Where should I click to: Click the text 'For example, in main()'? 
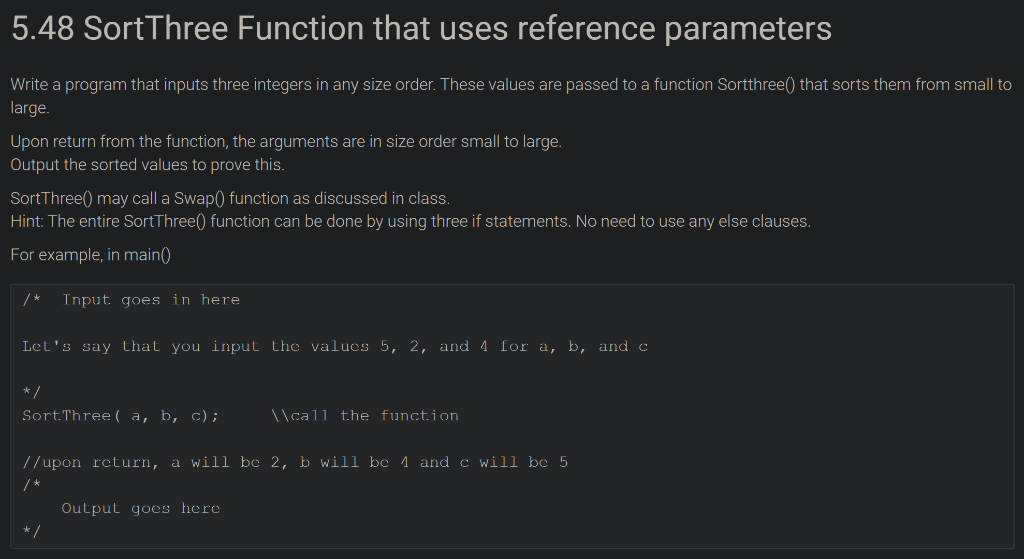(x=91, y=255)
